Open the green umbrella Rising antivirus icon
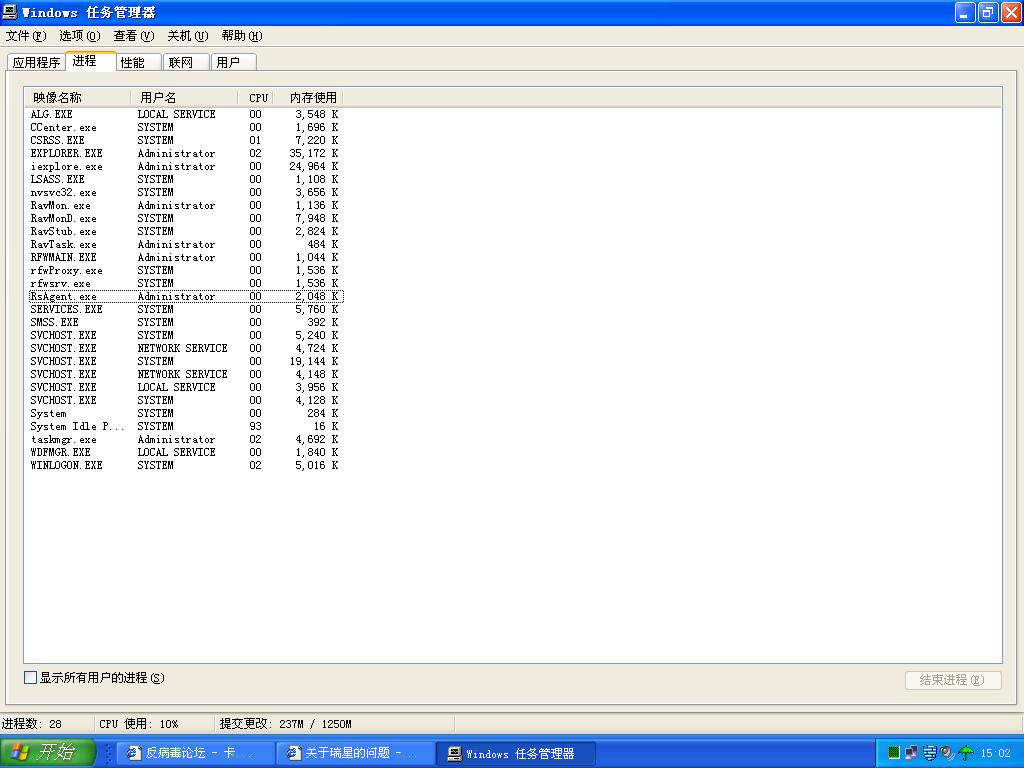 coord(965,753)
